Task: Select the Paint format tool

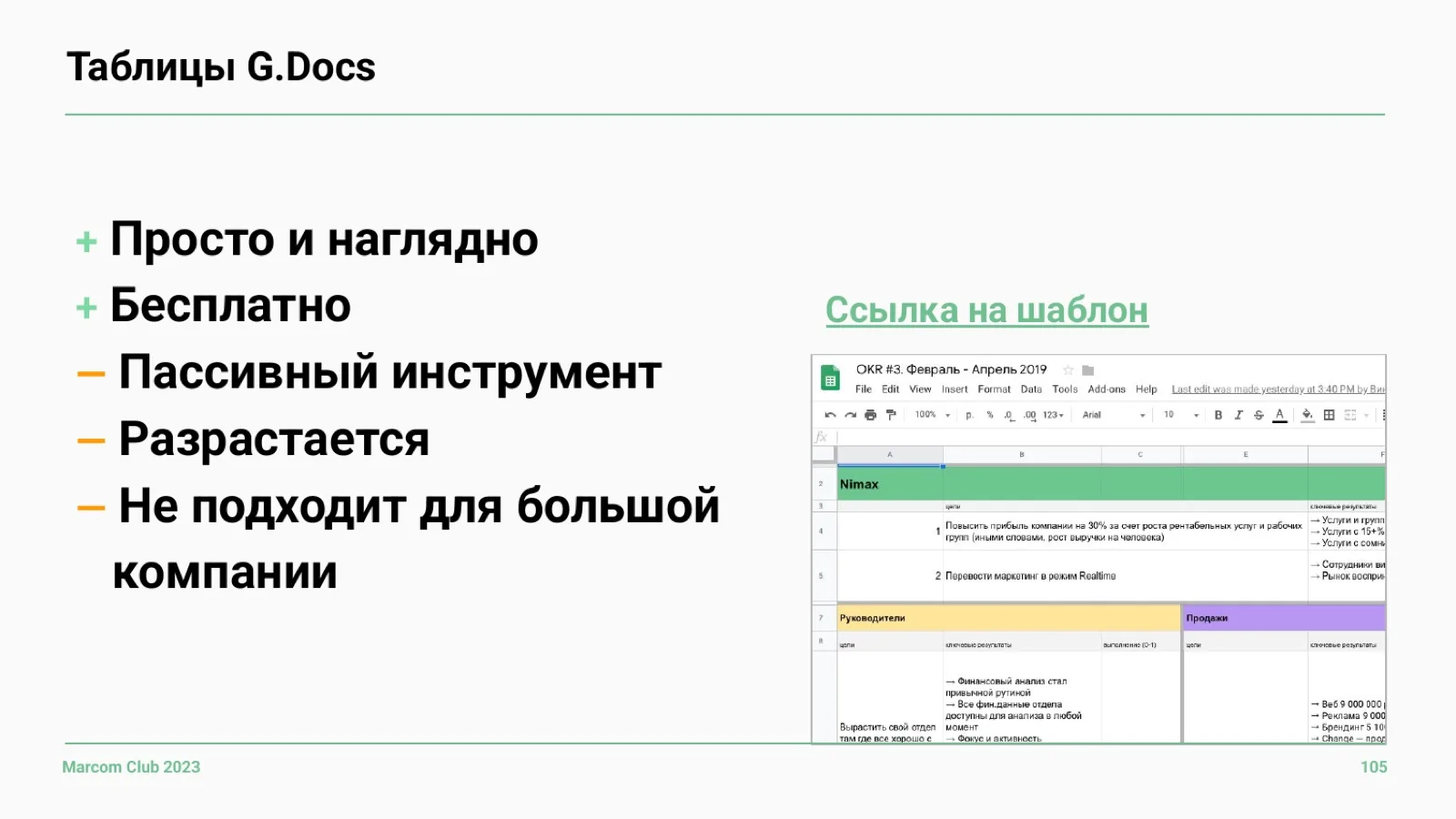Action: 891,415
